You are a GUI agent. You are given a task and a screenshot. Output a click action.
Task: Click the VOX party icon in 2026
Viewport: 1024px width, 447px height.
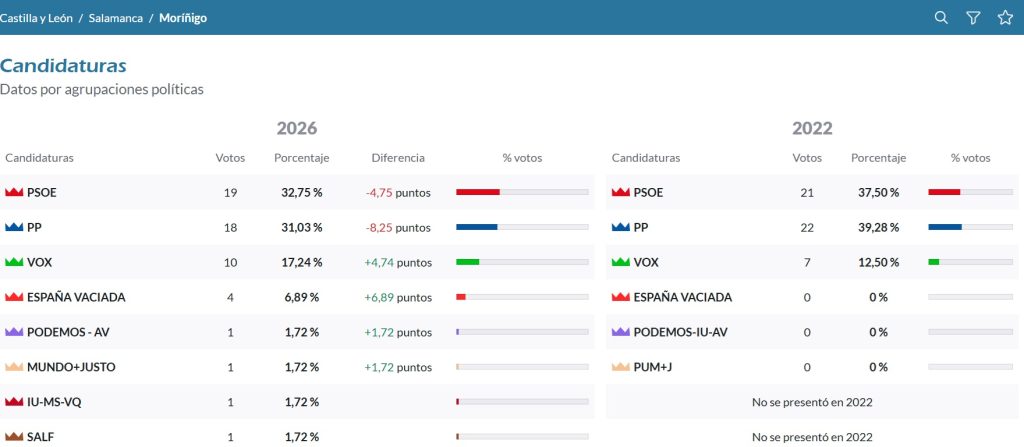pyautogui.click(x=14, y=262)
